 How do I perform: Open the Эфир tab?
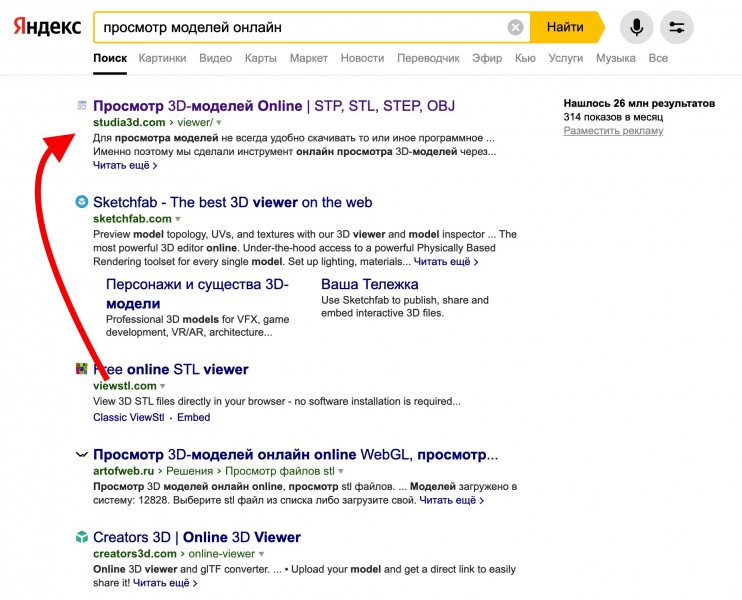pos(487,58)
